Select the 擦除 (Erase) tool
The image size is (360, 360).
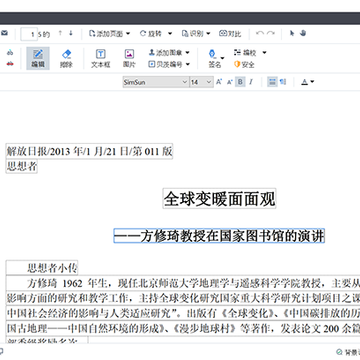[x=66, y=58]
